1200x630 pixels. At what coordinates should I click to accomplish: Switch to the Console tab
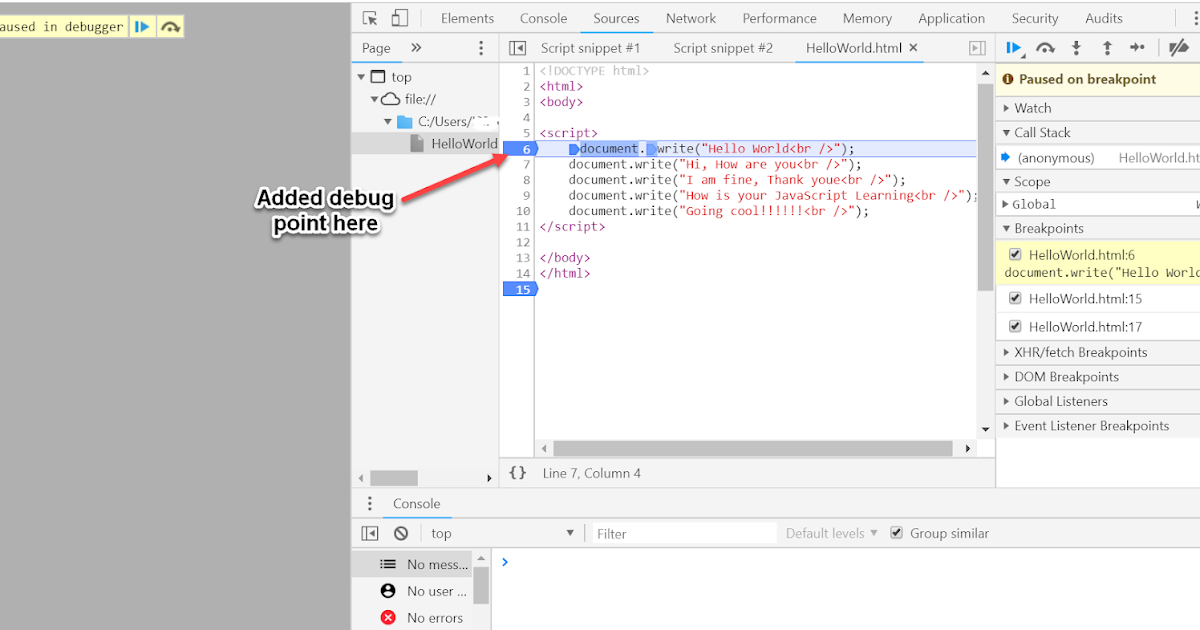coord(543,18)
